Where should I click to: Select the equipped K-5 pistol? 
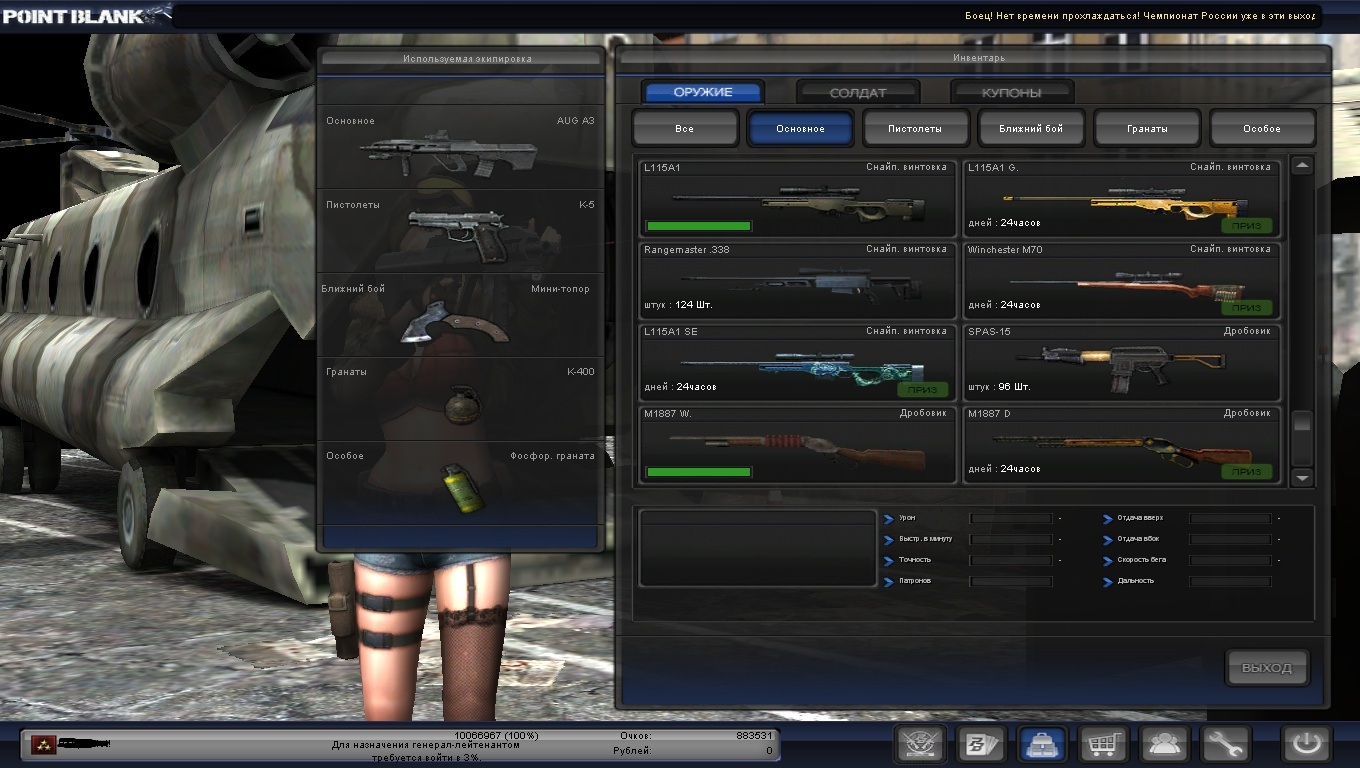[x=460, y=232]
